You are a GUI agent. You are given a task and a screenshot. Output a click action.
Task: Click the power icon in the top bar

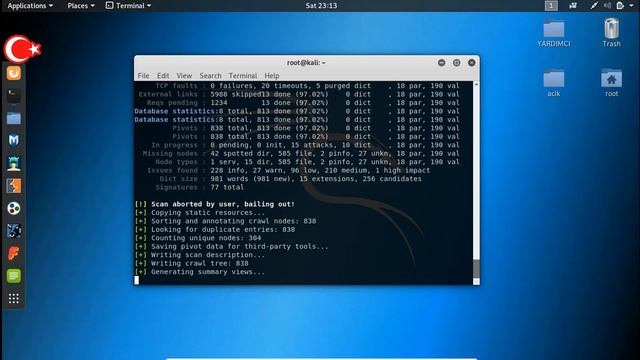click(x=620, y=5)
